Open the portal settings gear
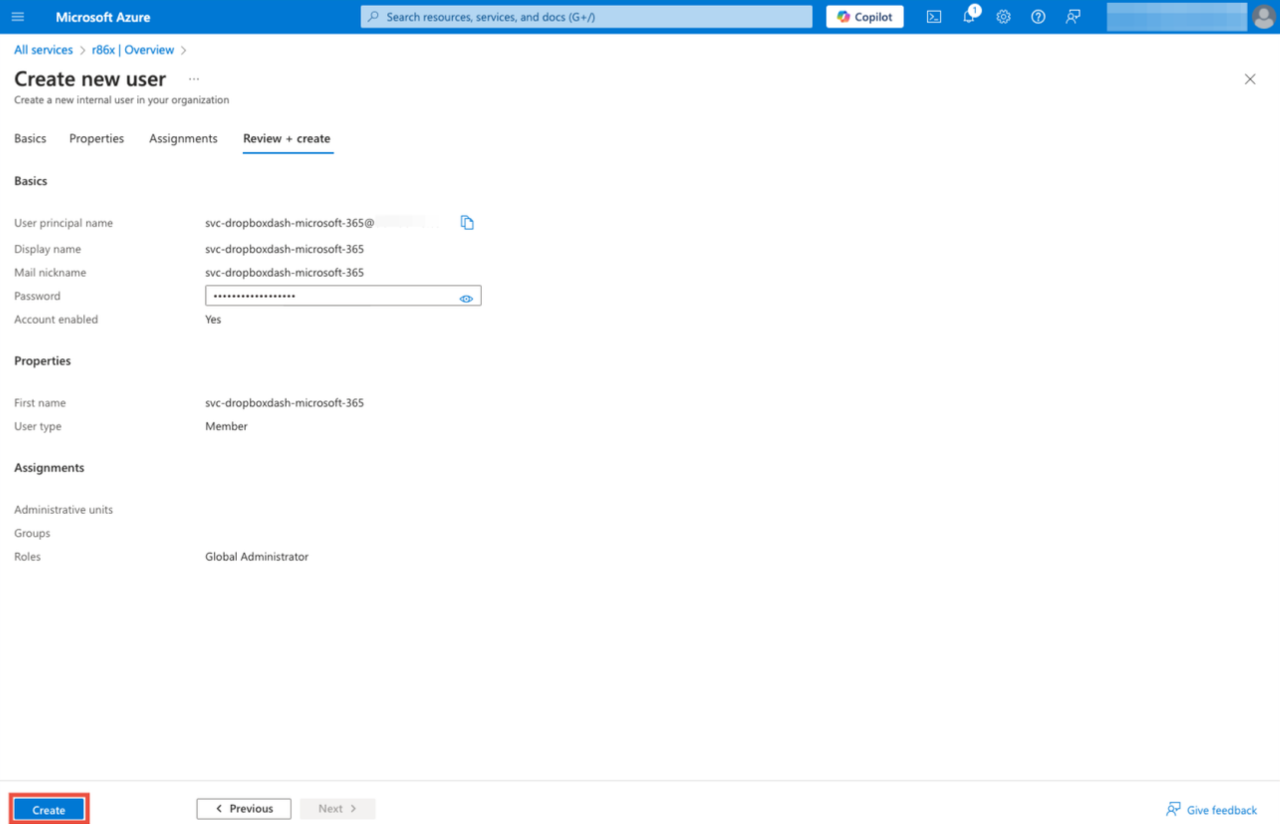The height and width of the screenshot is (824, 1280). (1003, 16)
